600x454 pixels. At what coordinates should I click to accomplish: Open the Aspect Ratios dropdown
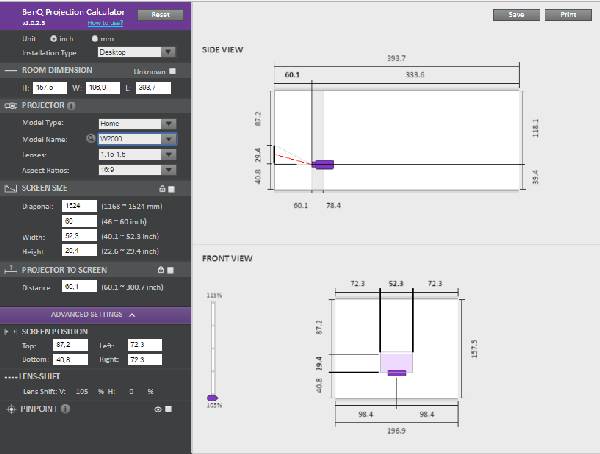[137, 170]
